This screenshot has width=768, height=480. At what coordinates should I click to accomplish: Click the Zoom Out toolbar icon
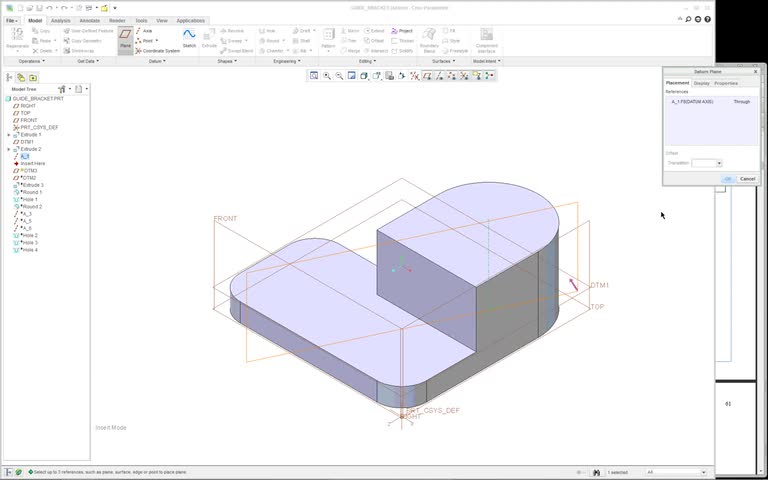339,75
